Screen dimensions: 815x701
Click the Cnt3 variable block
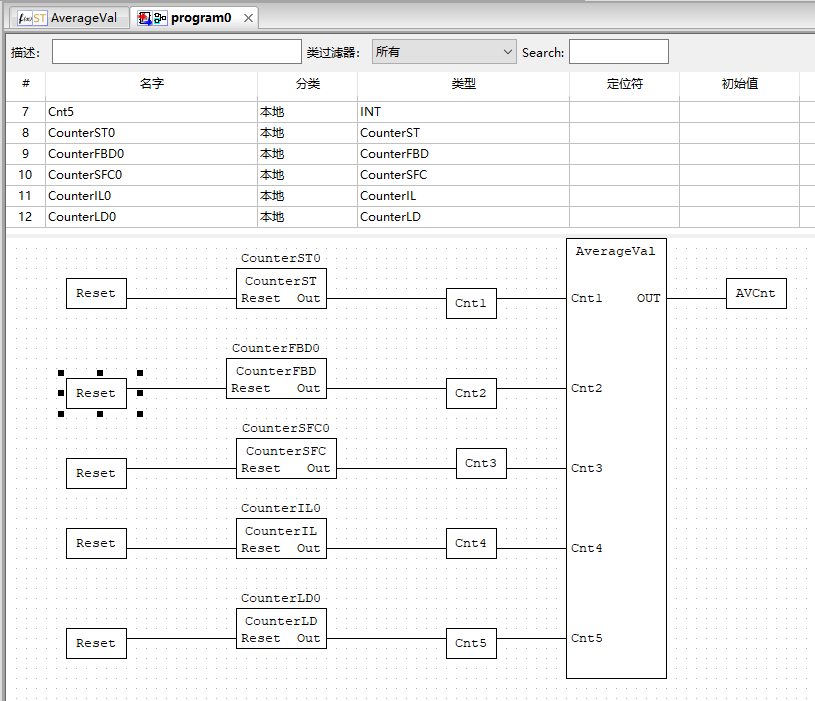(x=481, y=463)
